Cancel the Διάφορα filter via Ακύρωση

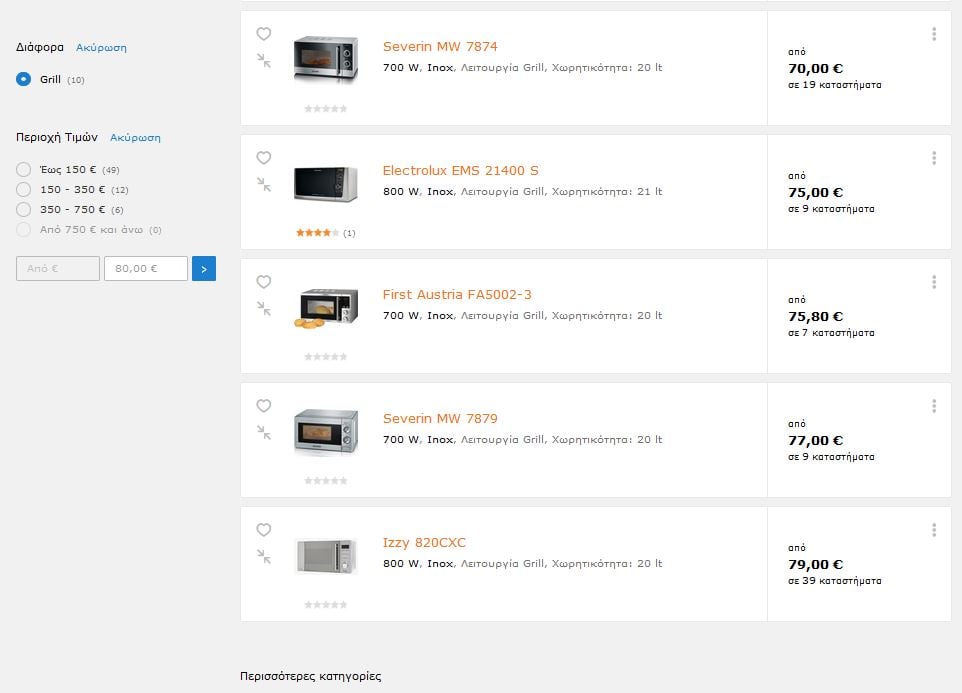point(101,47)
